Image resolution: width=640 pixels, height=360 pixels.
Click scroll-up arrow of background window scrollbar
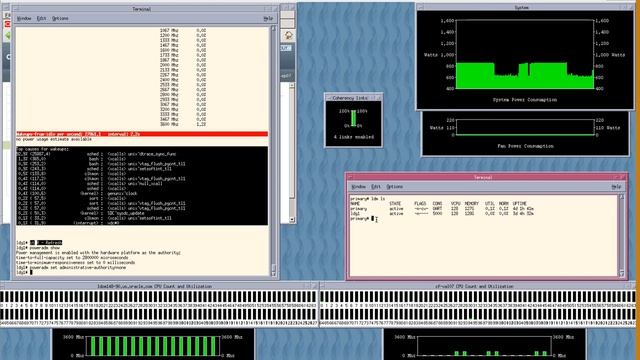292,85
